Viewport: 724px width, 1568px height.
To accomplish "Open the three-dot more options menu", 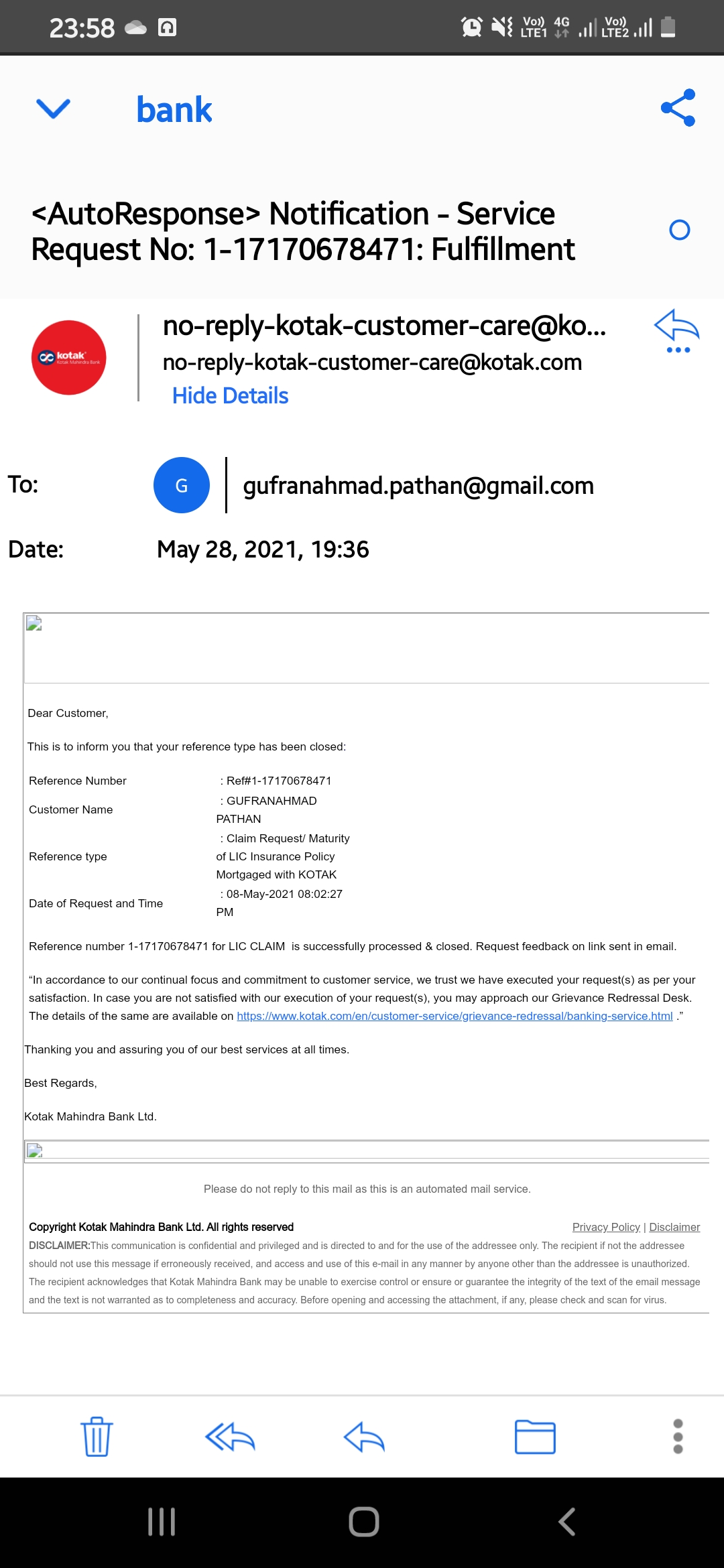I will pyautogui.click(x=678, y=1437).
